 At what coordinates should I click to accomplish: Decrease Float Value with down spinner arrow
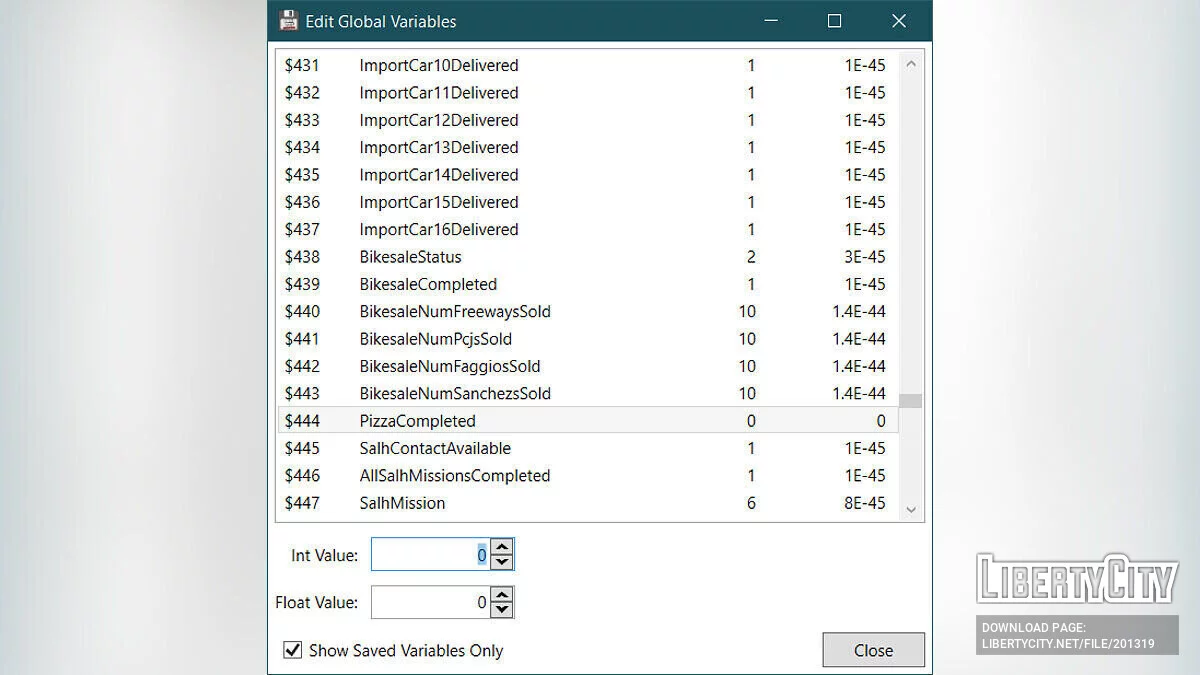502,610
